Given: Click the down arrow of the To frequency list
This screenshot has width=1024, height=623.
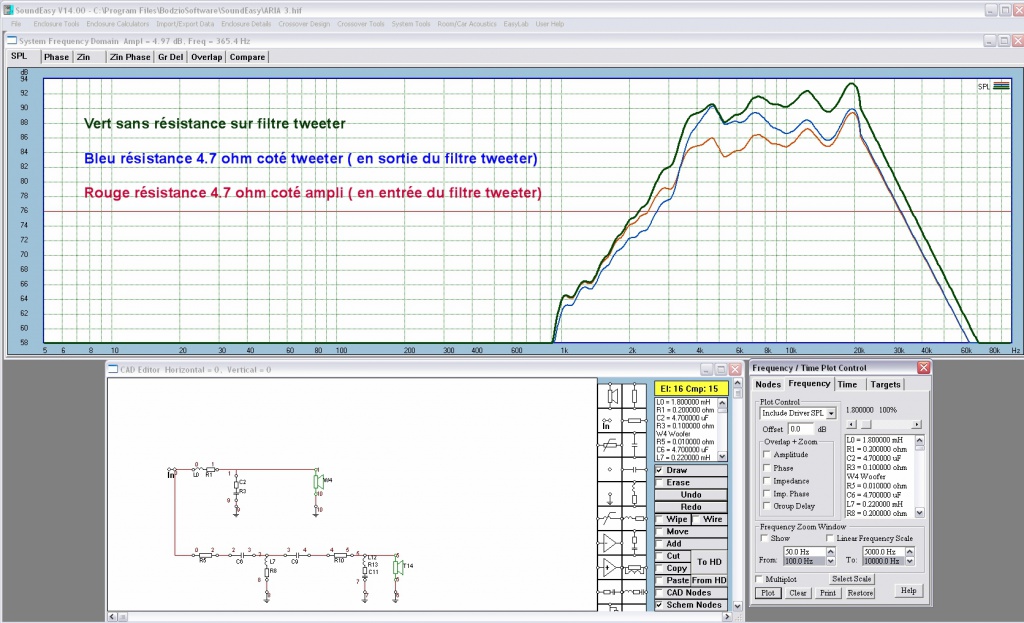Looking at the screenshot, I should (x=910, y=562).
